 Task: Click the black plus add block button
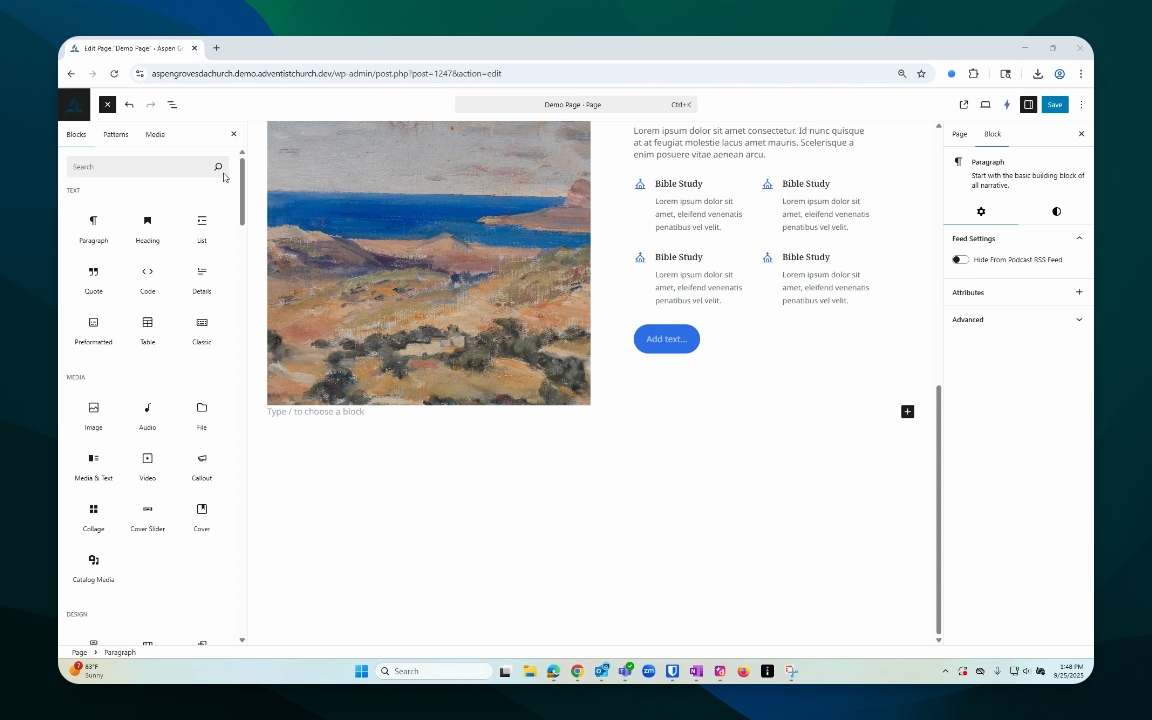pos(907,411)
